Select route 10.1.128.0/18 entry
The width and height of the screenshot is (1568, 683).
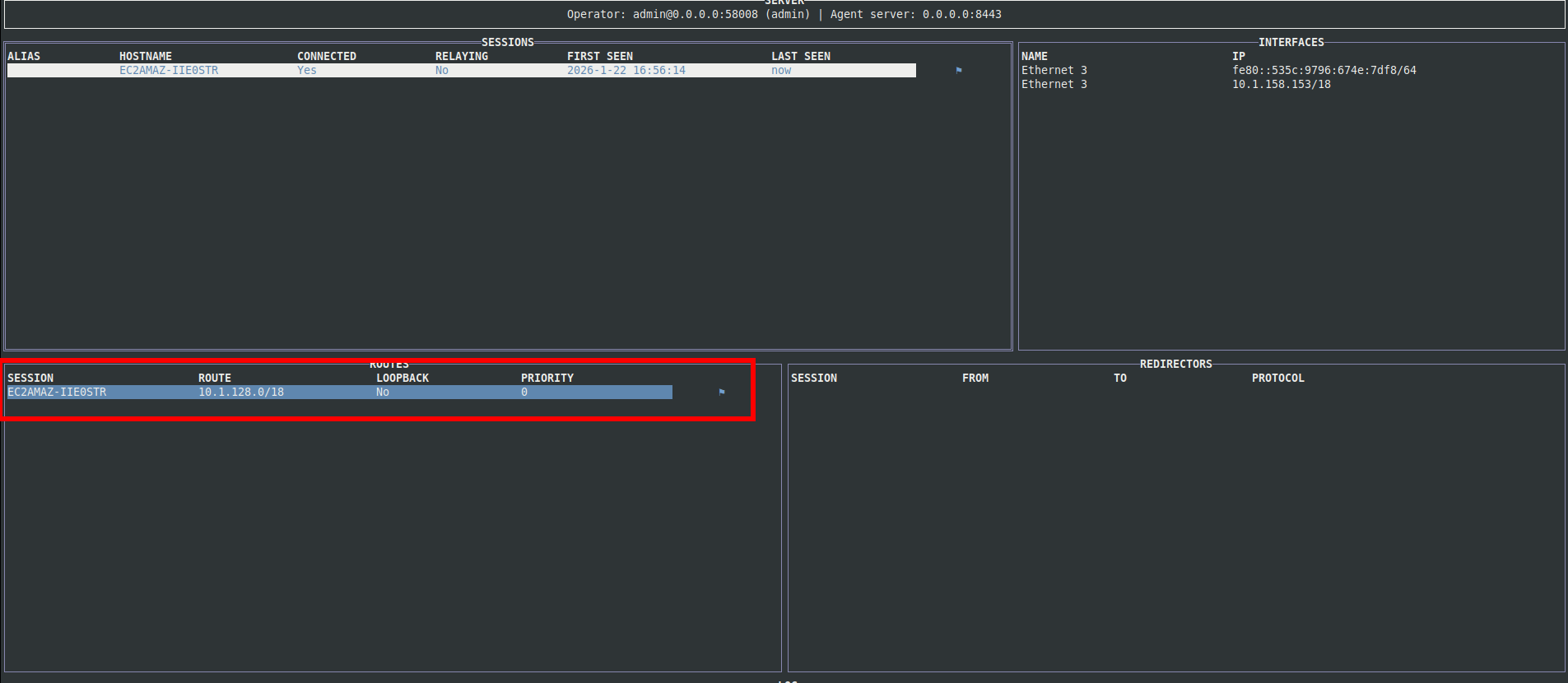(240, 393)
